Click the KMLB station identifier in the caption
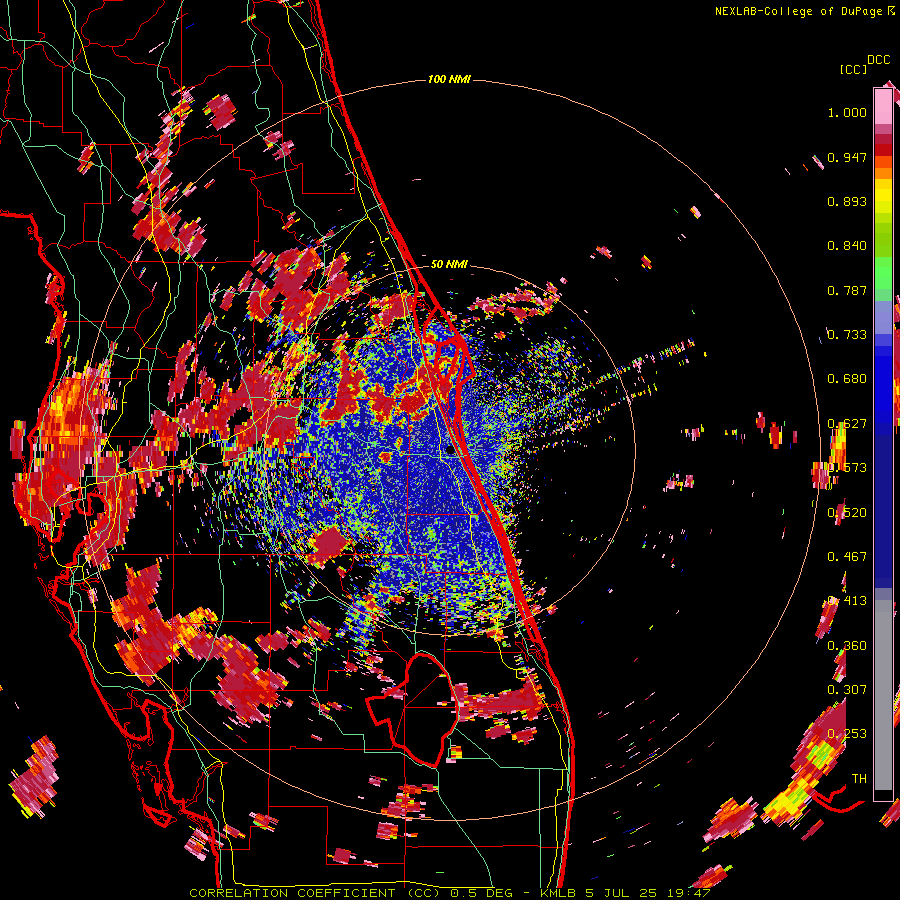This screenshot has height=900, width=900. pyautogui.click(x=557, y=893)
